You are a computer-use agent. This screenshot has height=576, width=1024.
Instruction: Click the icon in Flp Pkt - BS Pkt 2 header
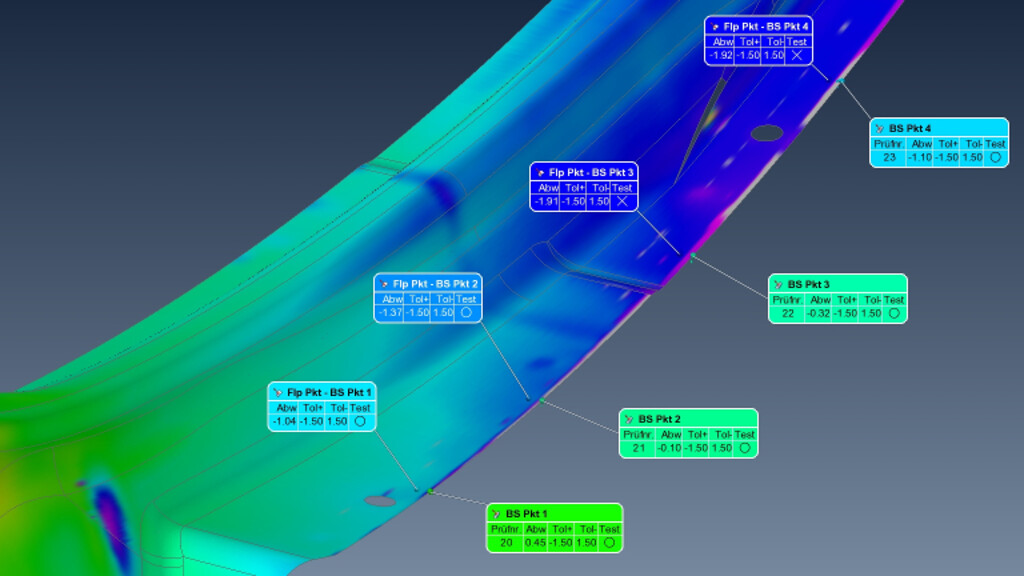384,284
